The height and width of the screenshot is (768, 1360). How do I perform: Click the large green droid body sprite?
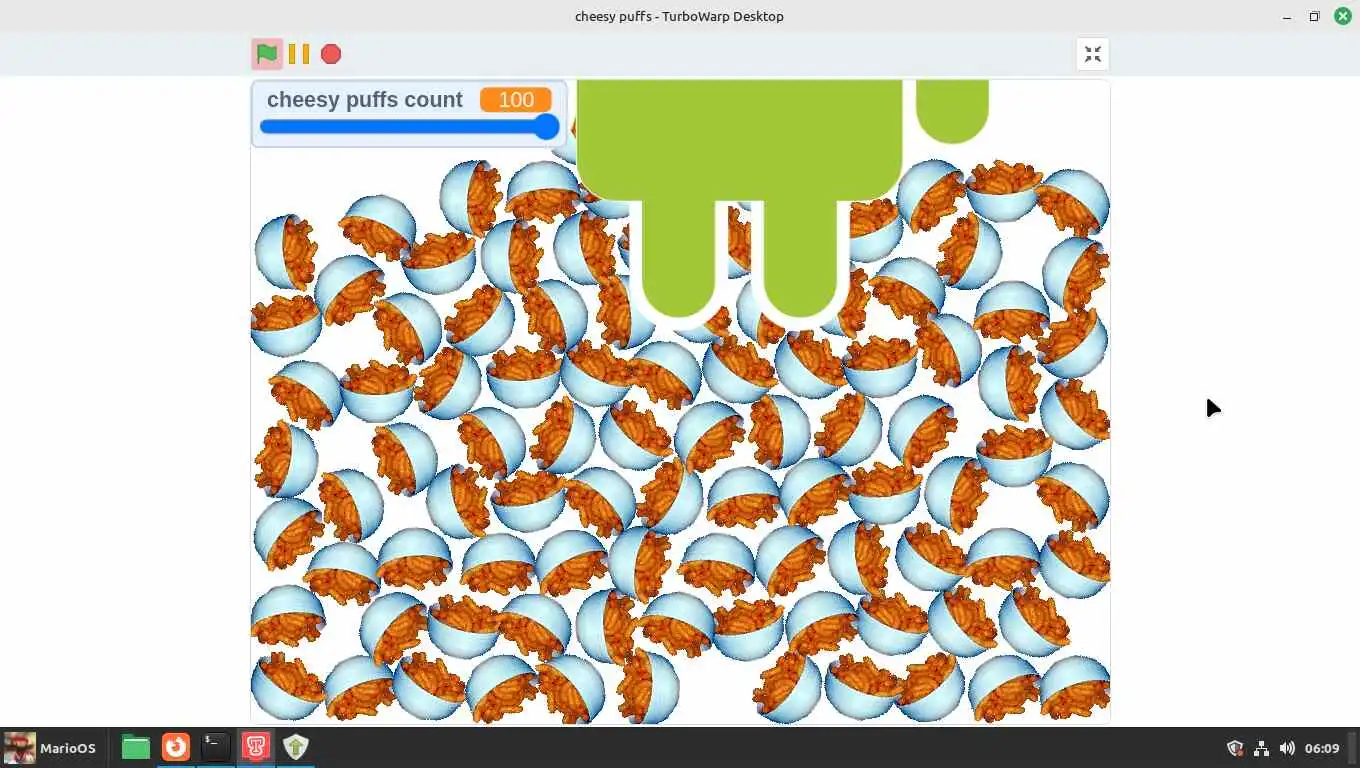pyautogui.click(x=740, y=140)
